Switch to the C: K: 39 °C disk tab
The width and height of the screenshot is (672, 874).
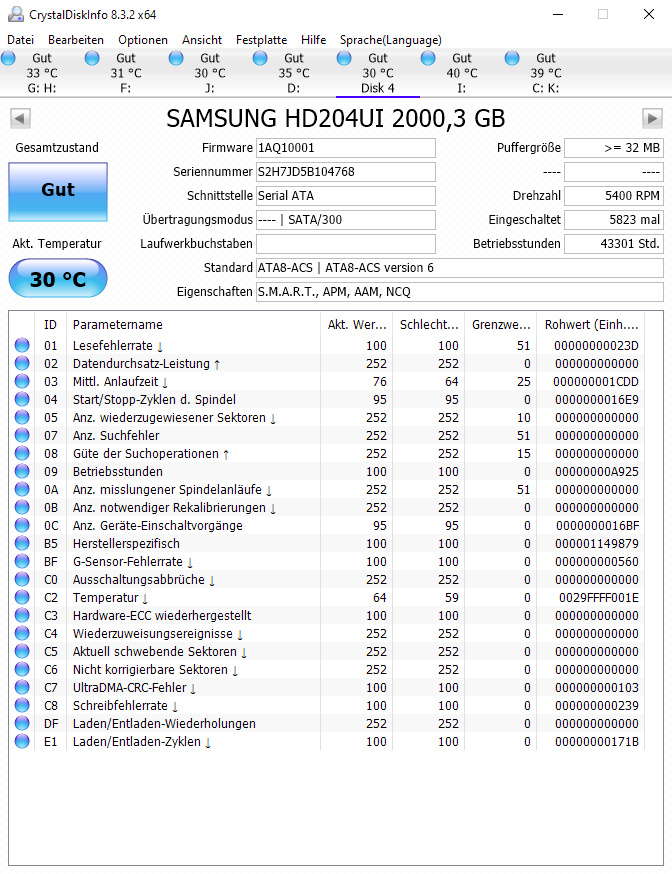tap(546, 73)
